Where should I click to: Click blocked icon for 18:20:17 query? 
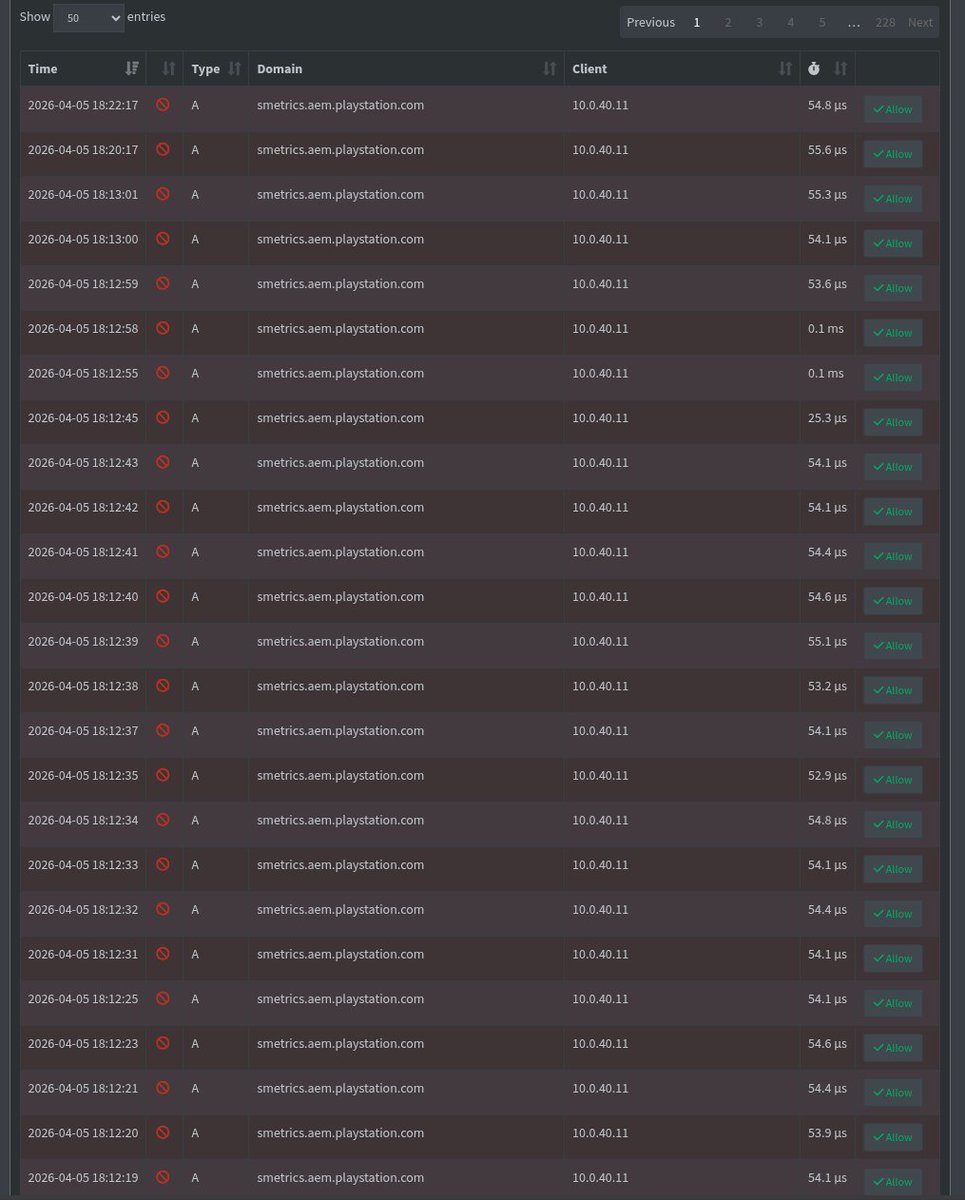pos(163,149)
